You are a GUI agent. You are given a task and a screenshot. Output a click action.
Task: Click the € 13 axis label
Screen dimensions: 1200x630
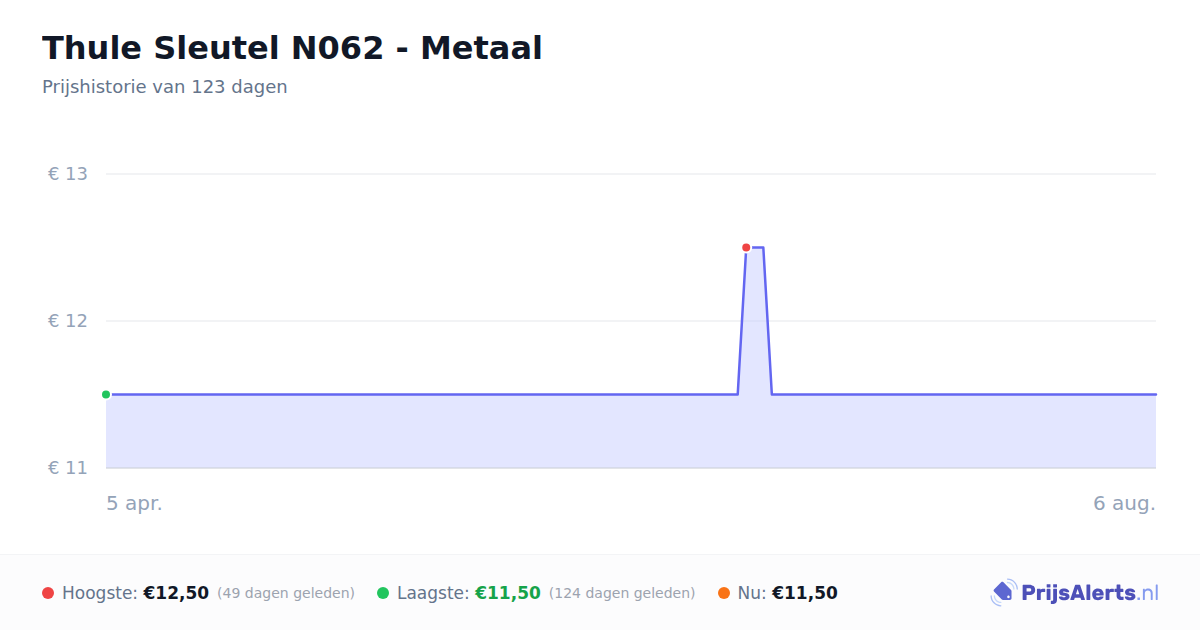pyautogui.click(x=68, y=174)
